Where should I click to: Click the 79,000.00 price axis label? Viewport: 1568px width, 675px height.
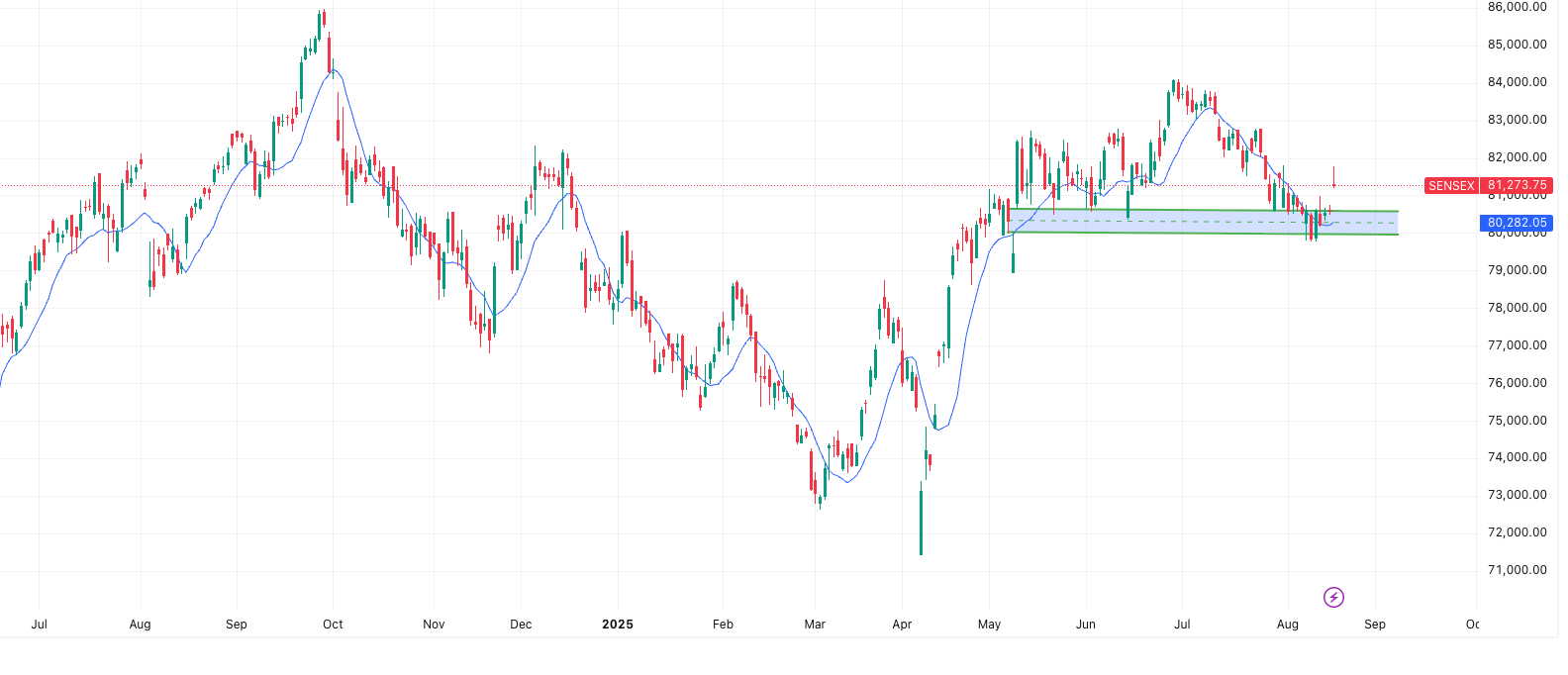pos(1517,270)
